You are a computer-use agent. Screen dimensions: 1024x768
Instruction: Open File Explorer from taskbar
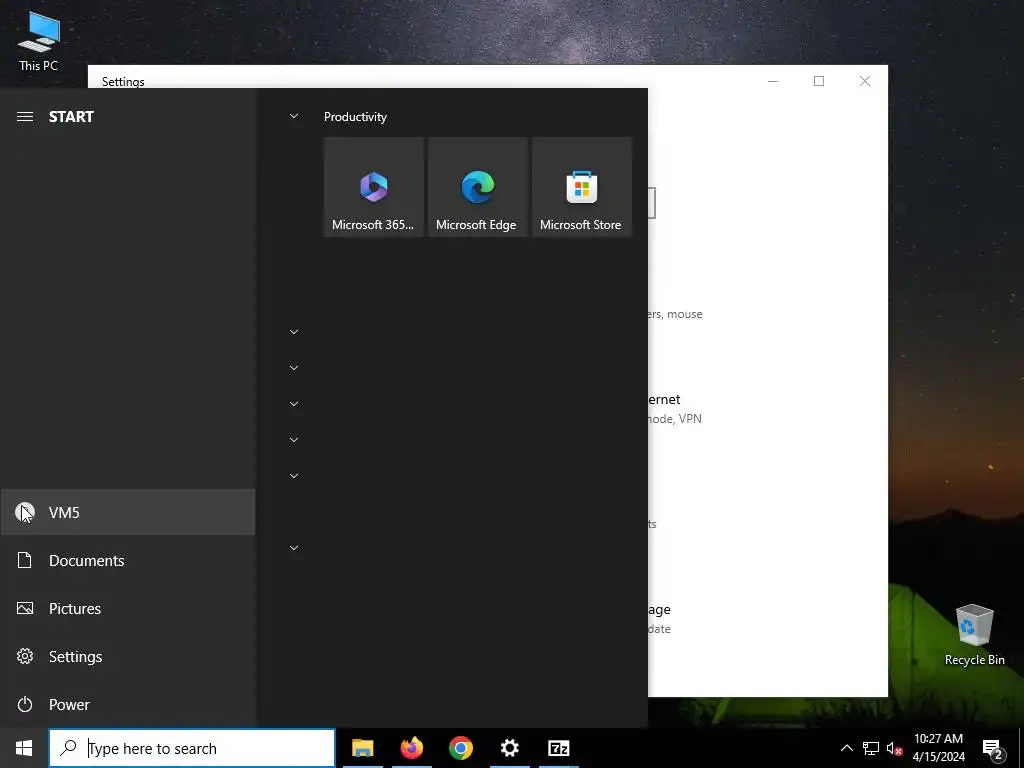click(362, 748)
